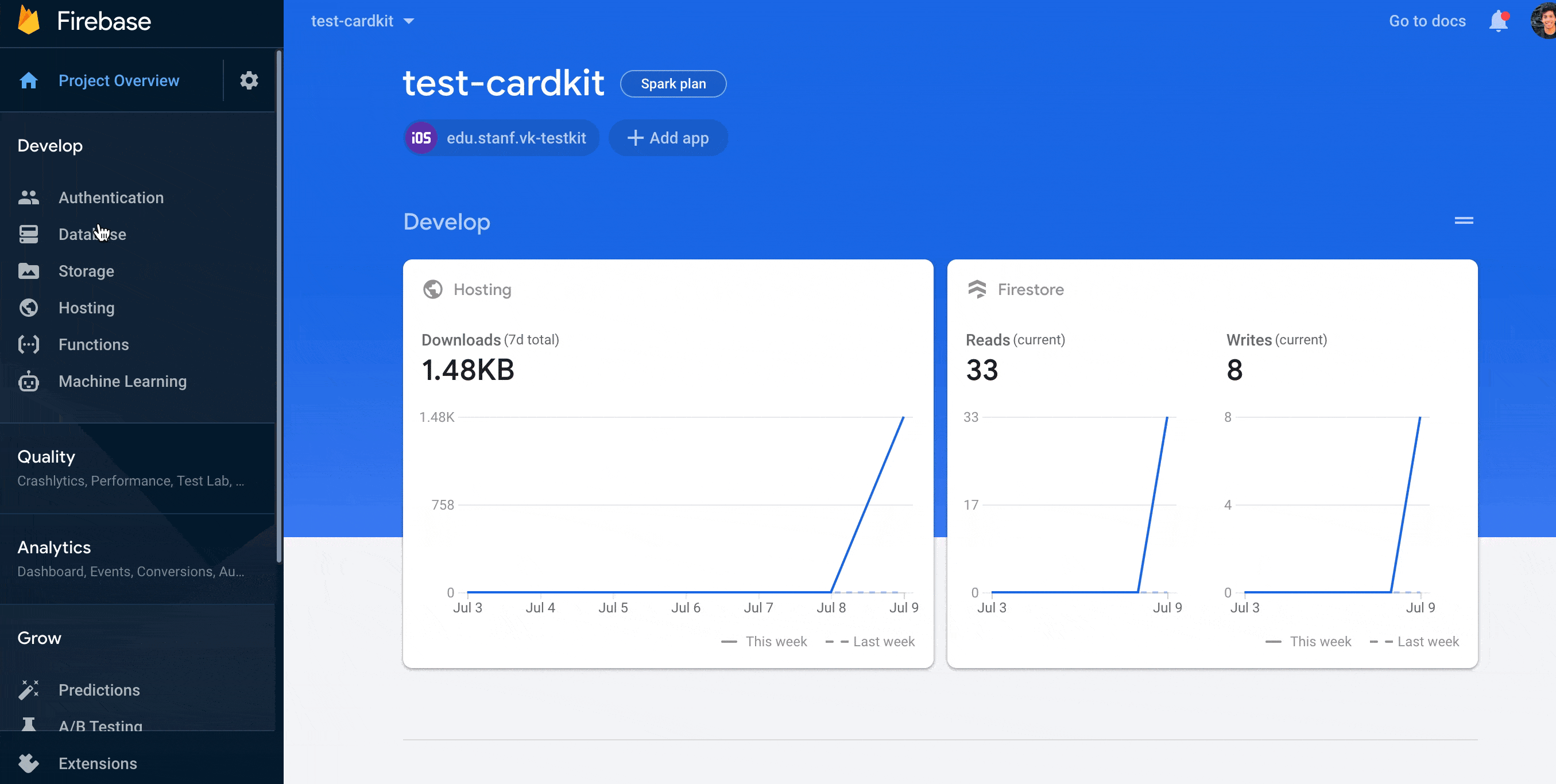The width and height of the screenshot is (1556, 784).
Task: Click the Predictions wand icon
Action: 28,690
